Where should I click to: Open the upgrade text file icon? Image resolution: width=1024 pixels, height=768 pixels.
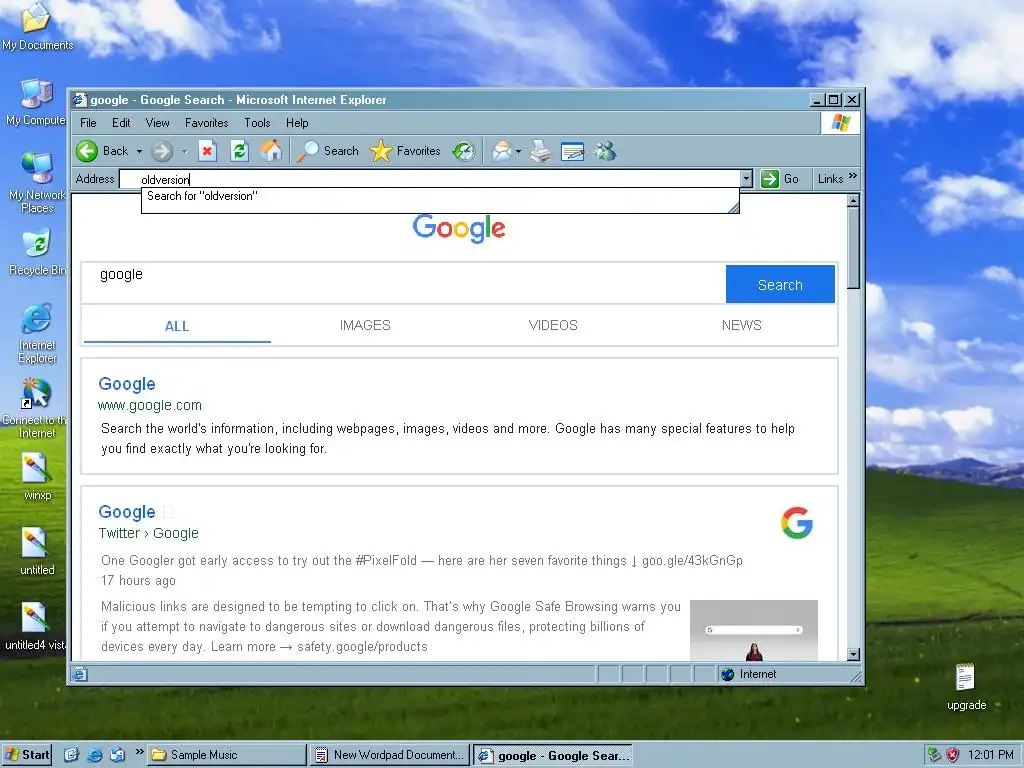coord(966,687)
